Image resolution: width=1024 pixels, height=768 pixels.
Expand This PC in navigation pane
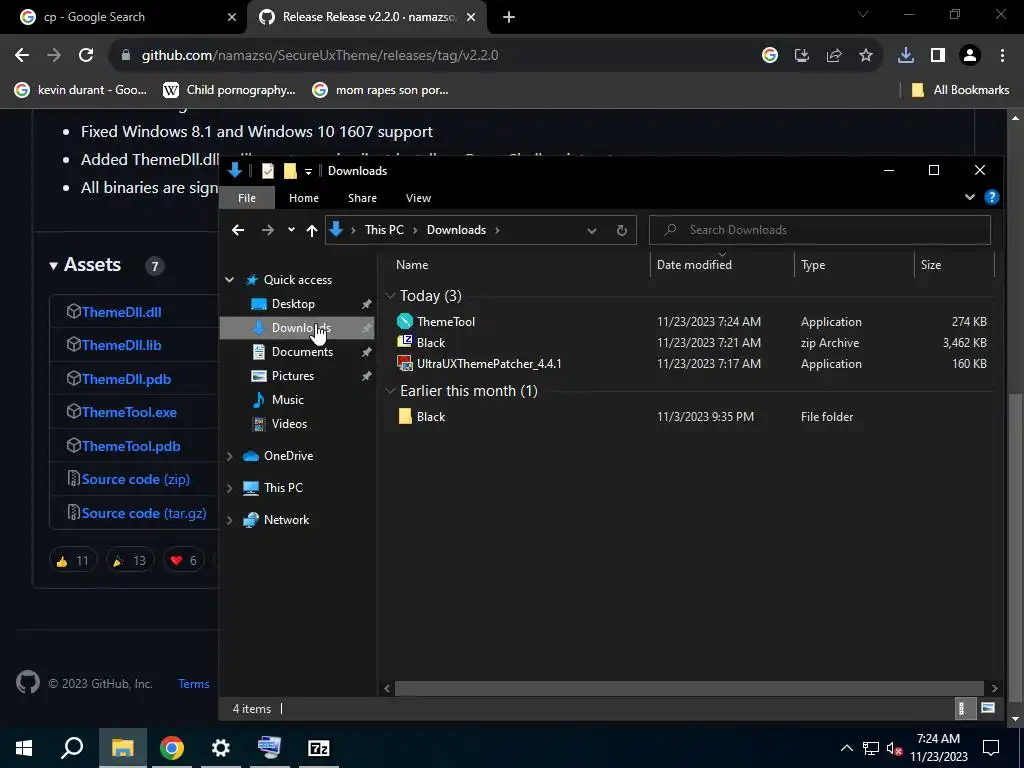coord(229,488)
